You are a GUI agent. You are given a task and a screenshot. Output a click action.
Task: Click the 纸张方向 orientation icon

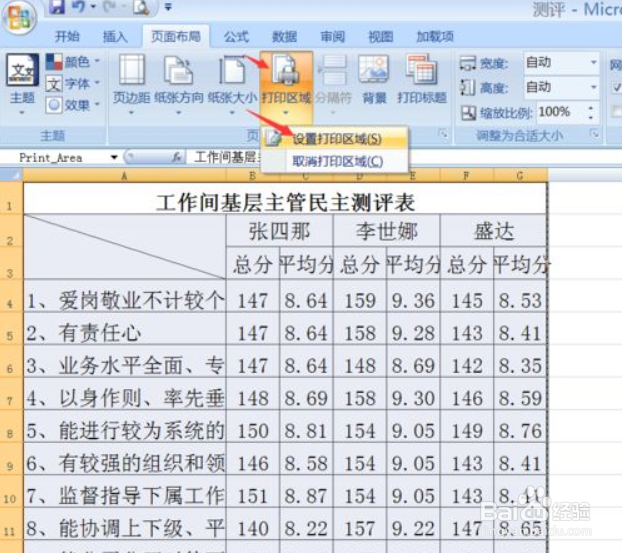(178, 71)
